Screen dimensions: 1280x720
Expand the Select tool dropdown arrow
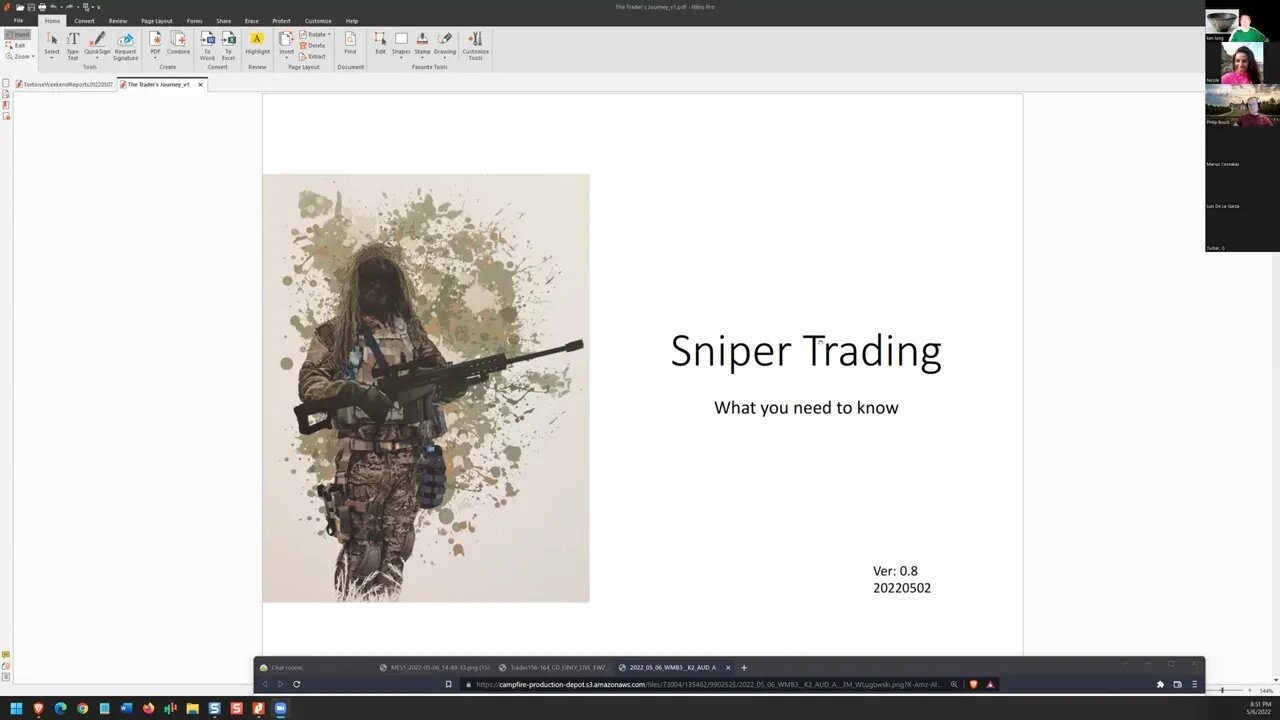[51, 58]
